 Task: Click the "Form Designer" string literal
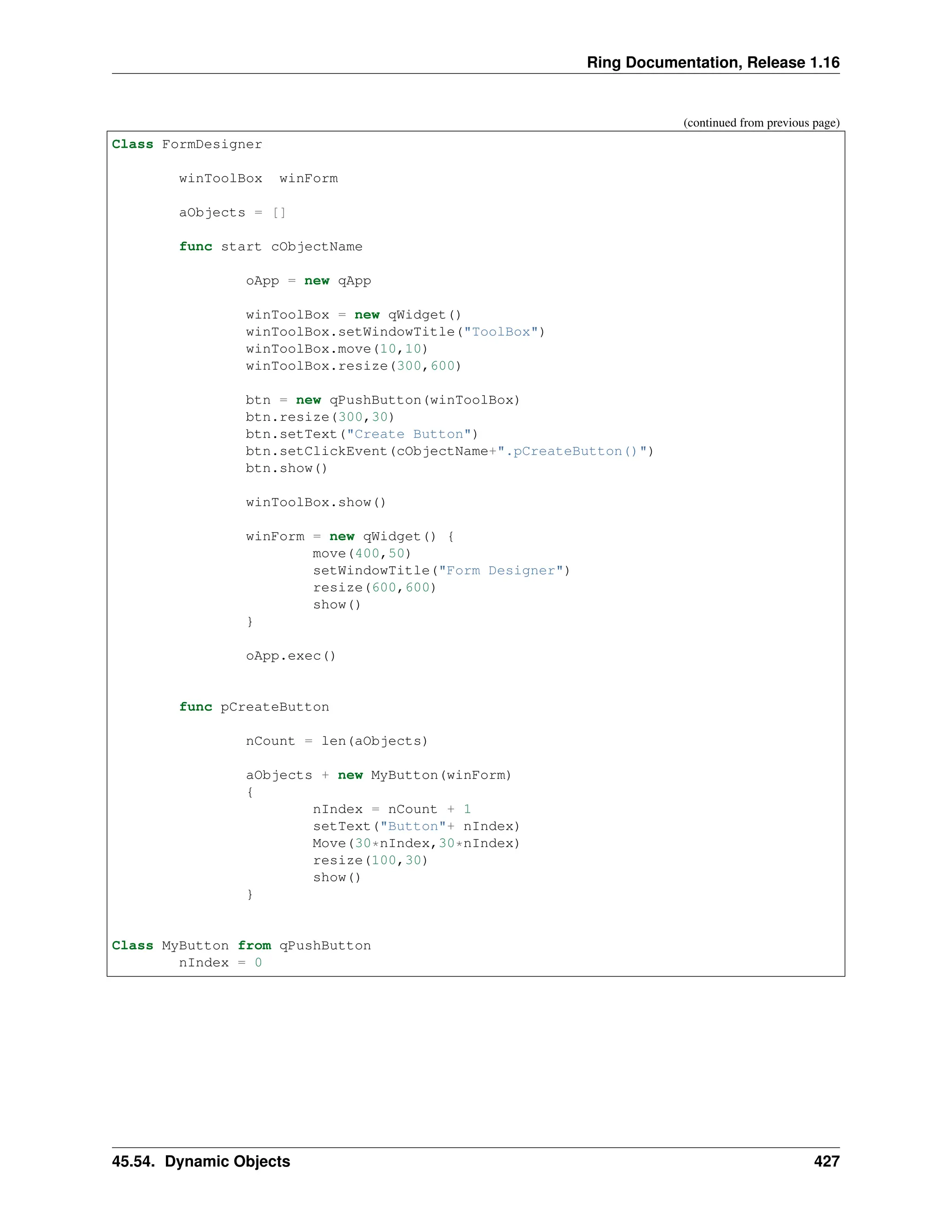[x=501, y=570]
